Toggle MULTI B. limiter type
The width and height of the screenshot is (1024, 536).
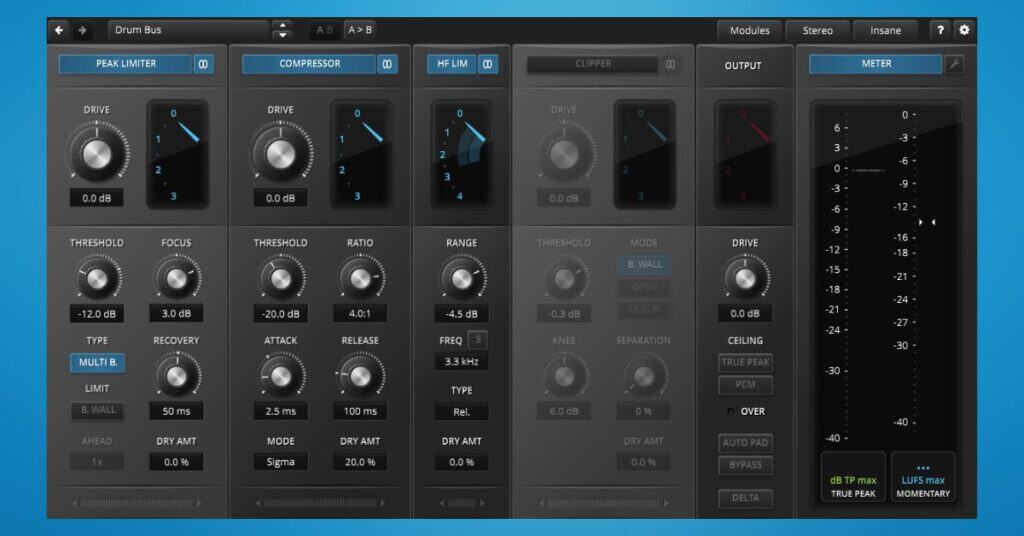pos(97,362)
